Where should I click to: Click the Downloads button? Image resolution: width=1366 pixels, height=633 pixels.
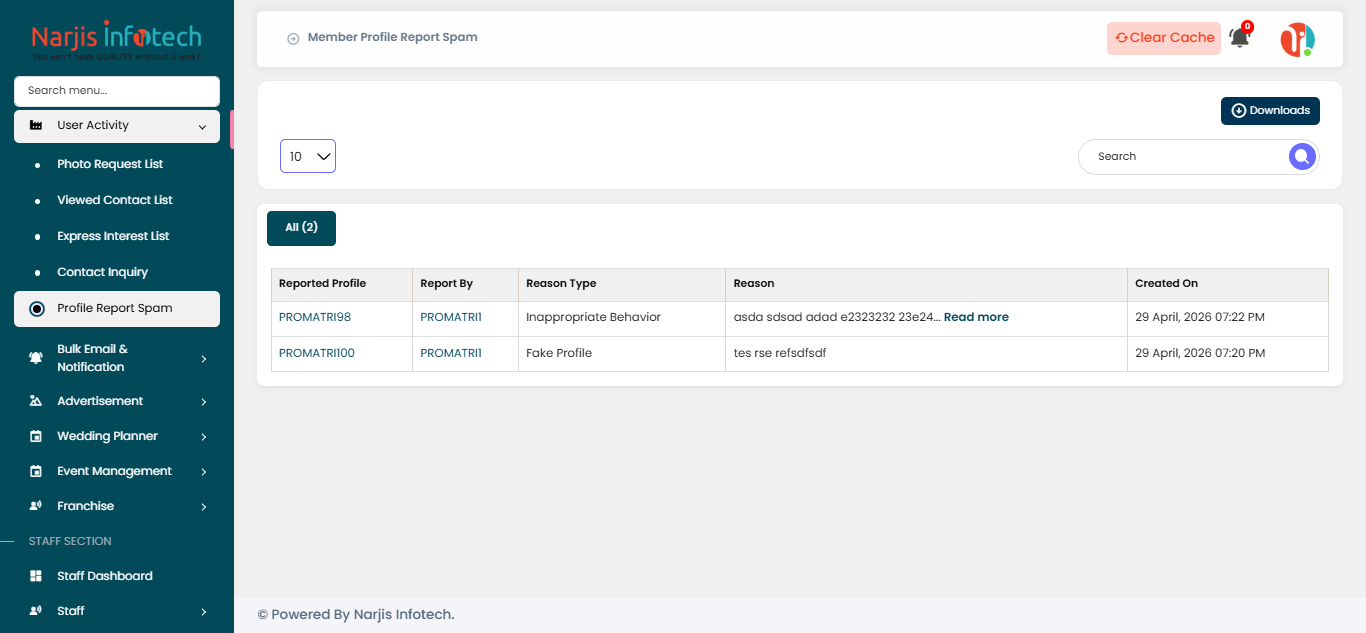(x=1270, y=111)
